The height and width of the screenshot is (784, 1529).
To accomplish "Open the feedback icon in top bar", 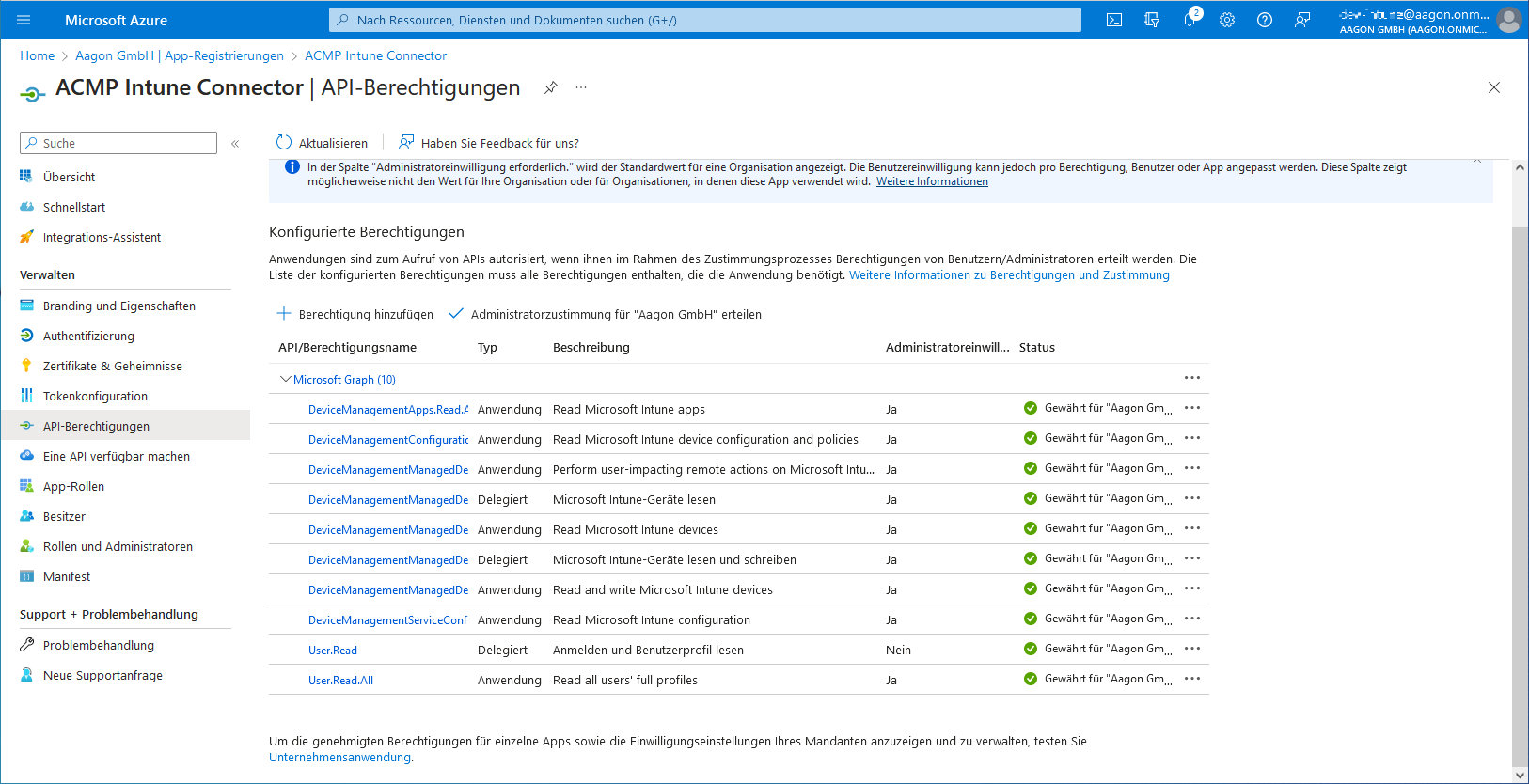I will click(x=1302, y=20).
